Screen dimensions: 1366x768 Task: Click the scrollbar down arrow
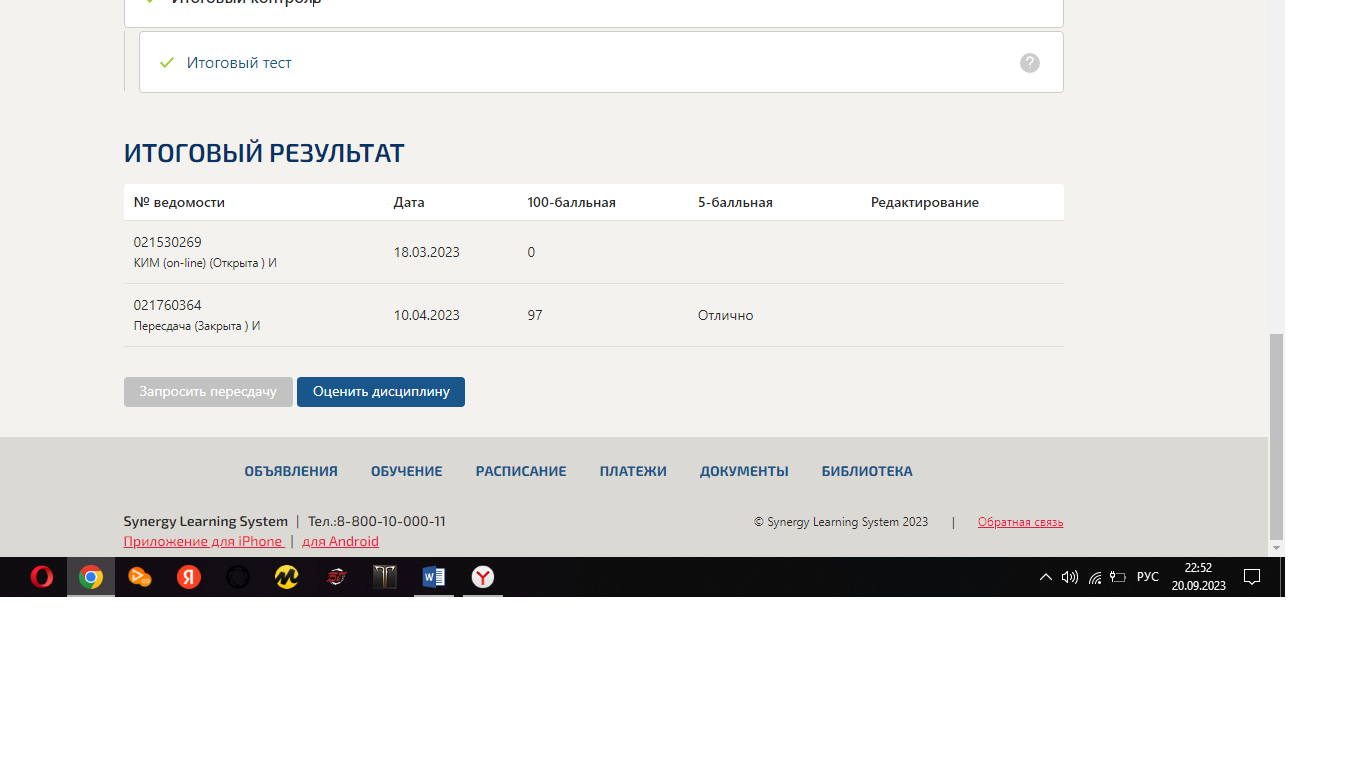click(x=1276, y=549)
